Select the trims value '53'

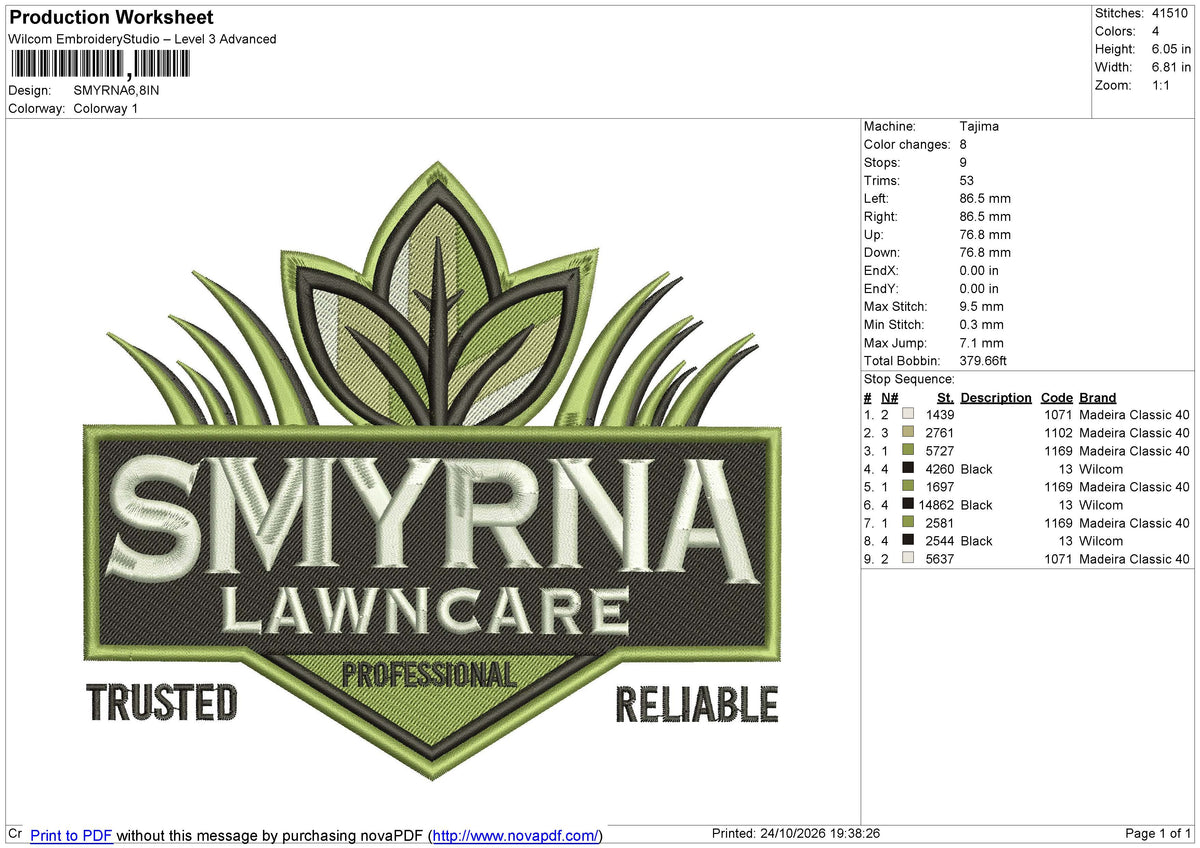click(x=967, y=180)
